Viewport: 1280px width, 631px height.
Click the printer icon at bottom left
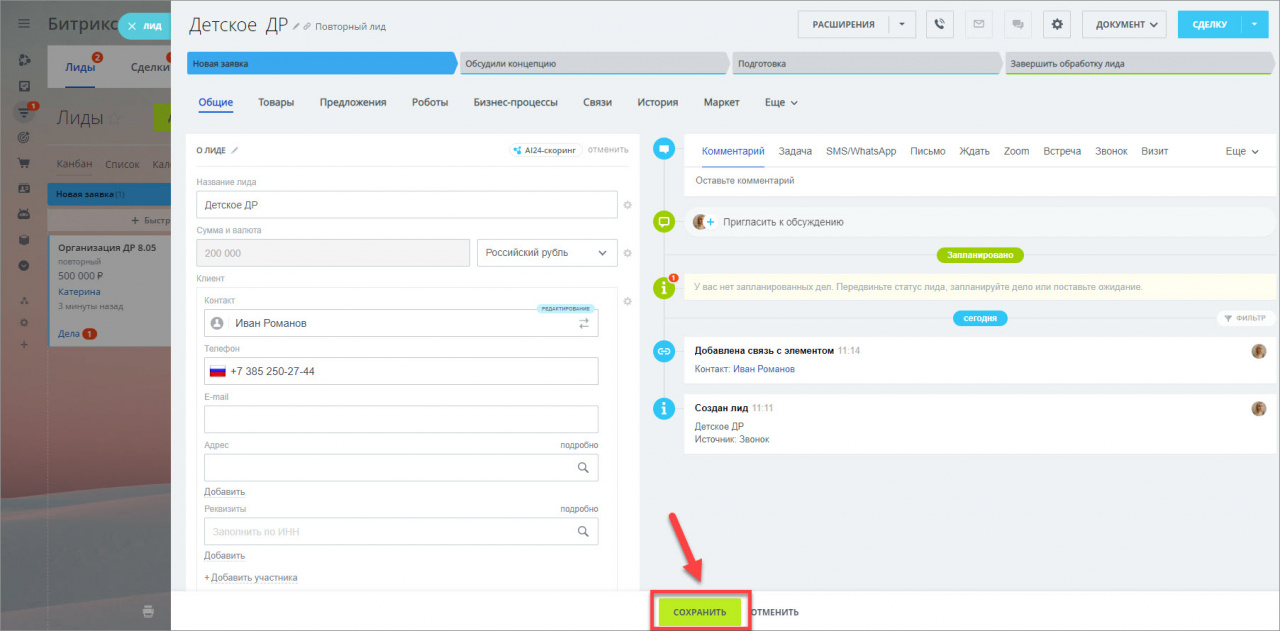(x=148, y=611)
